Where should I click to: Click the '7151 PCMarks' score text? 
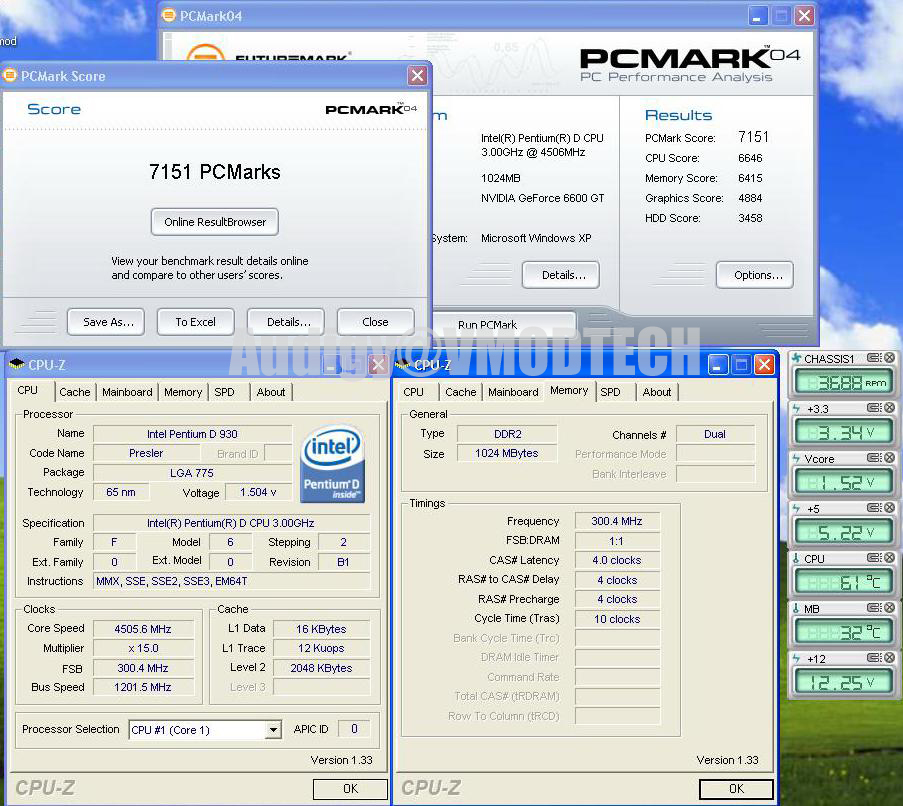coord(215,172)
